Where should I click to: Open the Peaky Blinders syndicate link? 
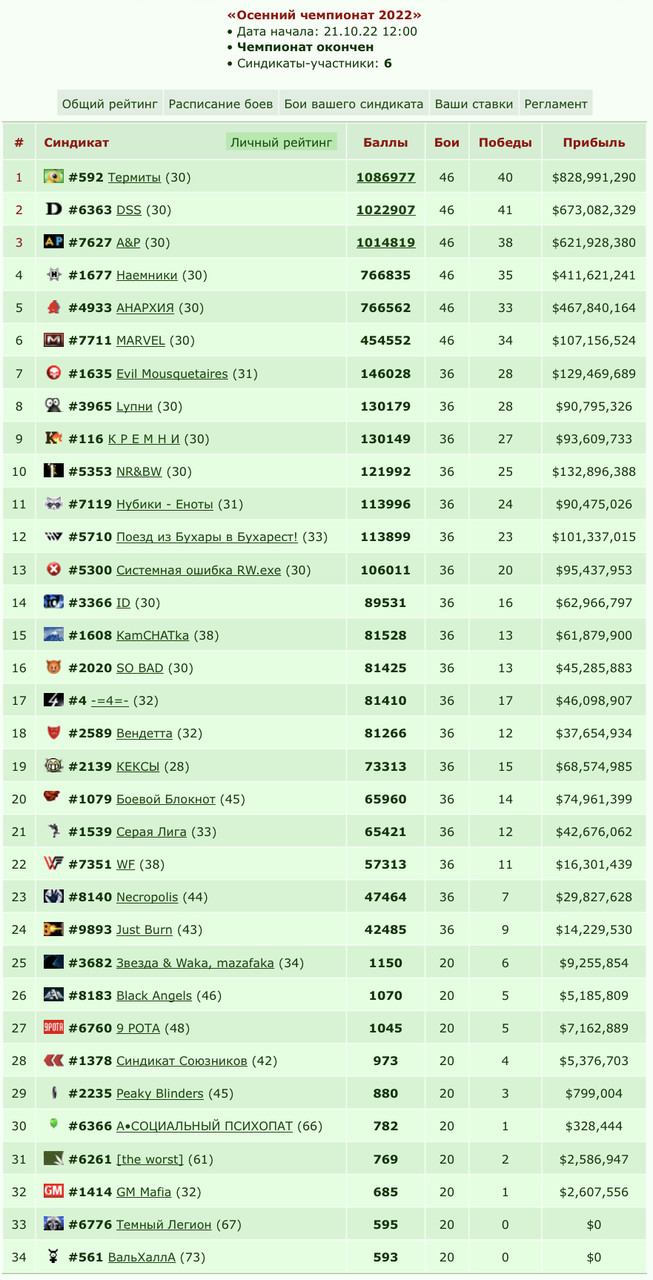(160, 1093)
